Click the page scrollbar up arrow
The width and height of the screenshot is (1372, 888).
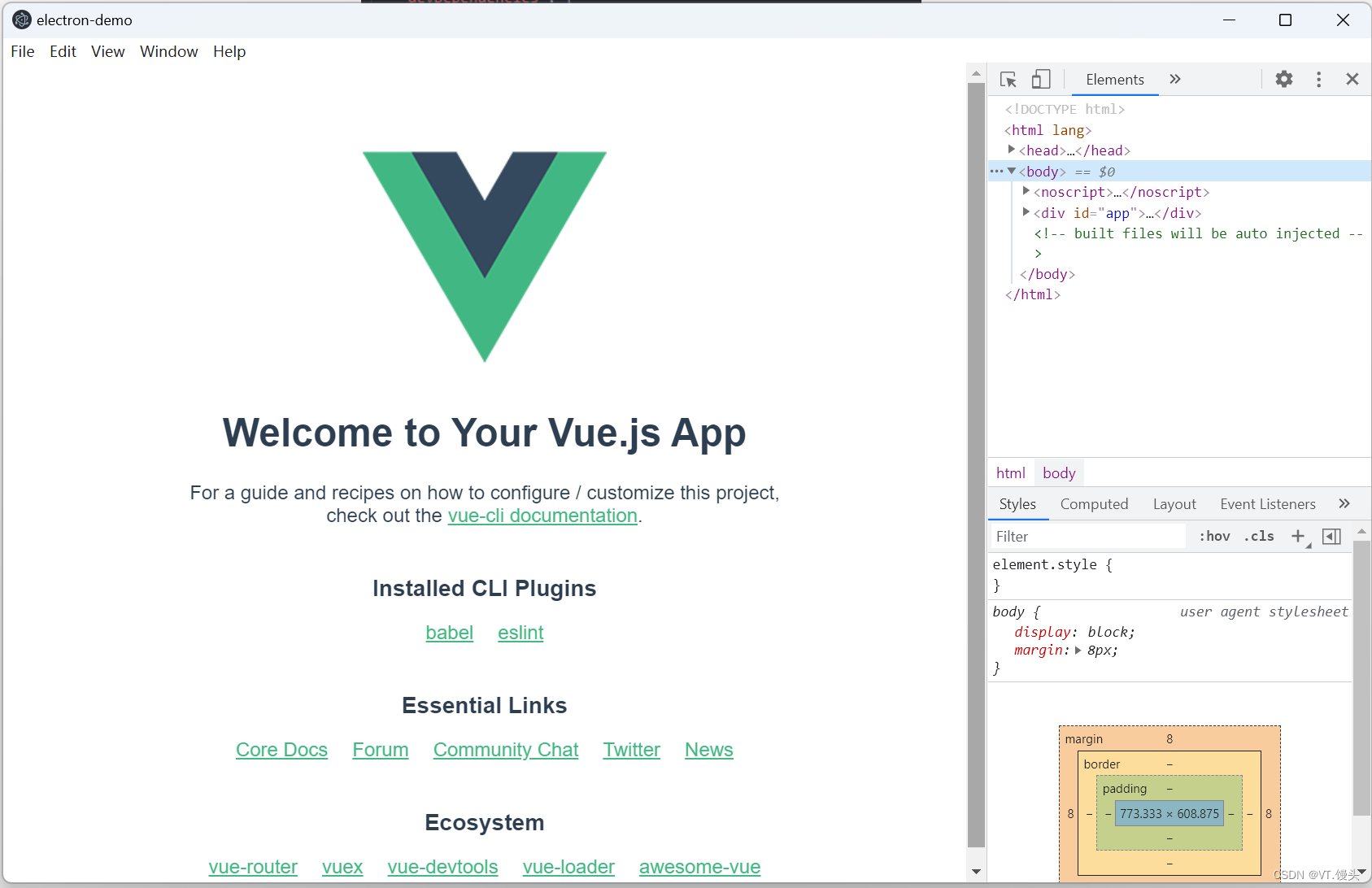[976, 73]
